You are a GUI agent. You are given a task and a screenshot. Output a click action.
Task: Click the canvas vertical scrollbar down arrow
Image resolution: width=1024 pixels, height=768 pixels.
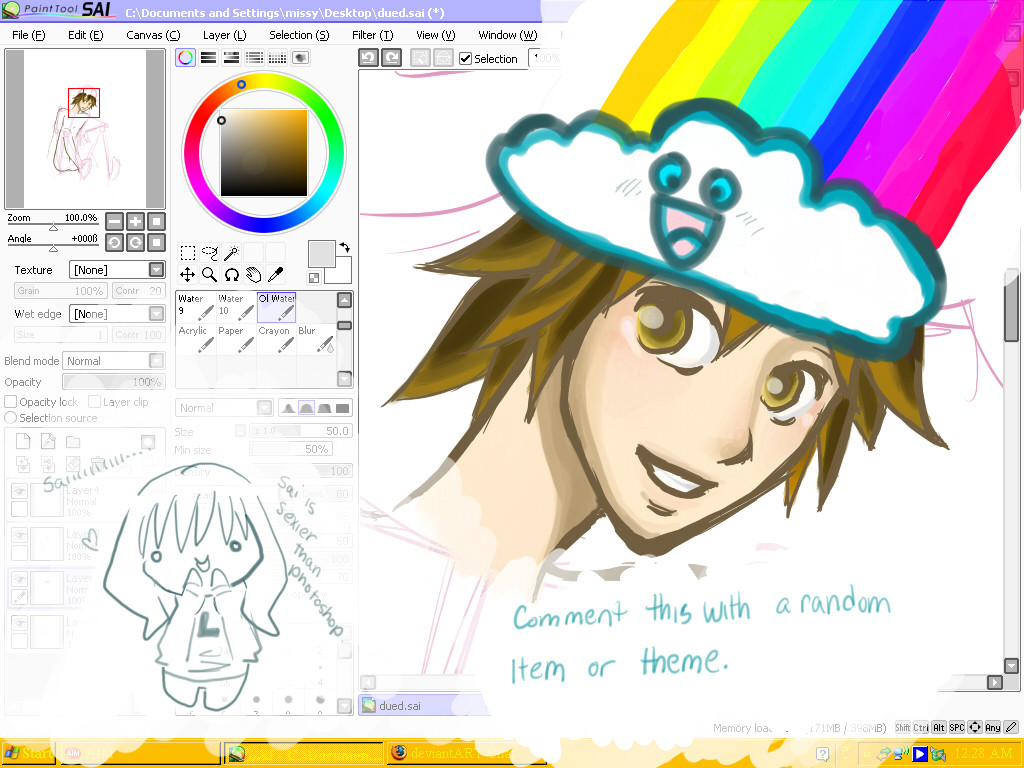coord(1011,666)
